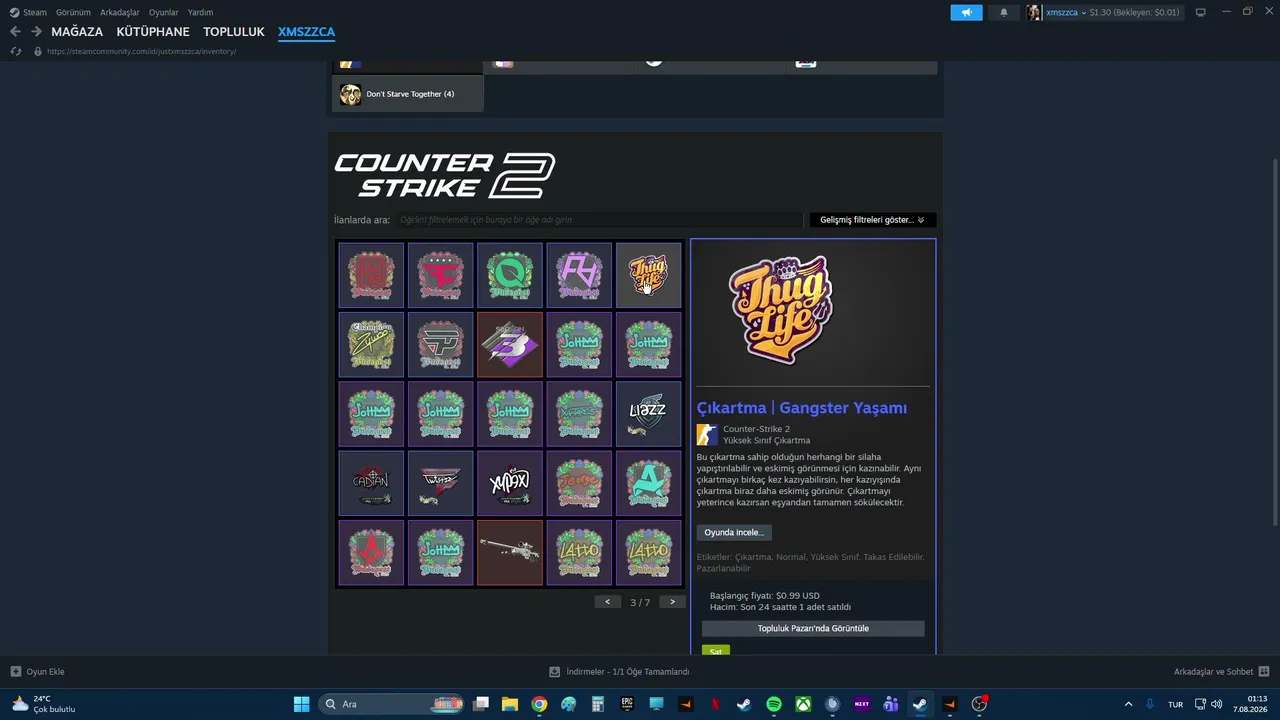The width and height of the screenshot is (1280, 720).
Task: Click the large Thug Life sticker preview
Action: [x=781, y=309]
